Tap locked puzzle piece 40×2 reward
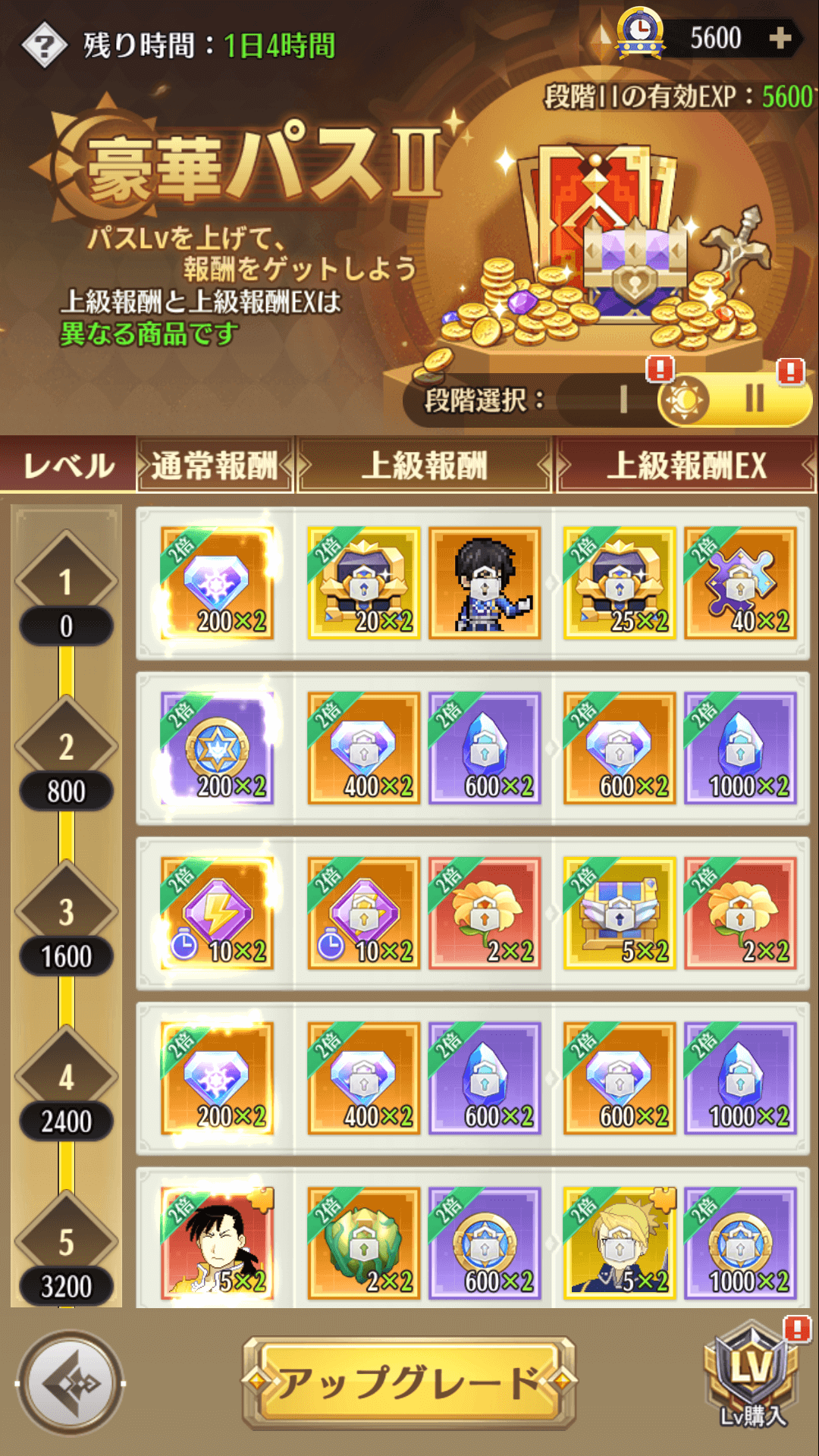 point(740,582)
